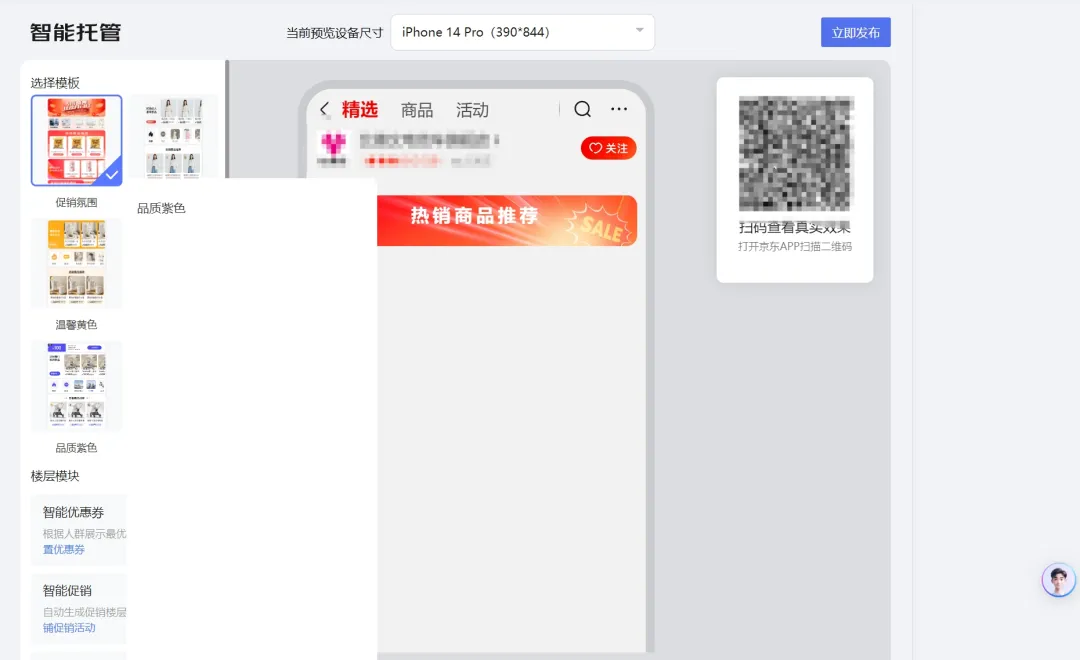1080x660 pixels.
Task: Click the 智能促销 module
Action: (x=79, y=608)
